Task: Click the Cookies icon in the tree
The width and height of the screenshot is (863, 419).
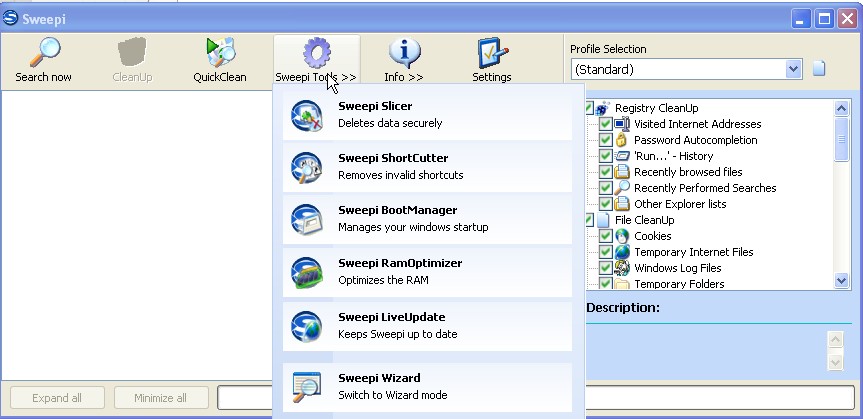Action: point(622,236)
